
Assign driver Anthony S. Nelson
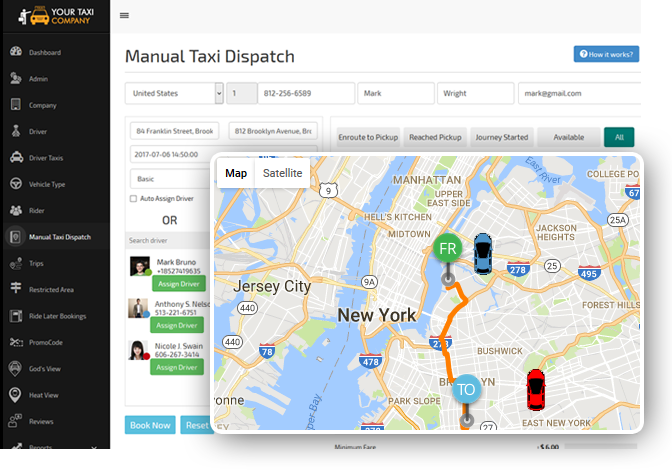177,325
